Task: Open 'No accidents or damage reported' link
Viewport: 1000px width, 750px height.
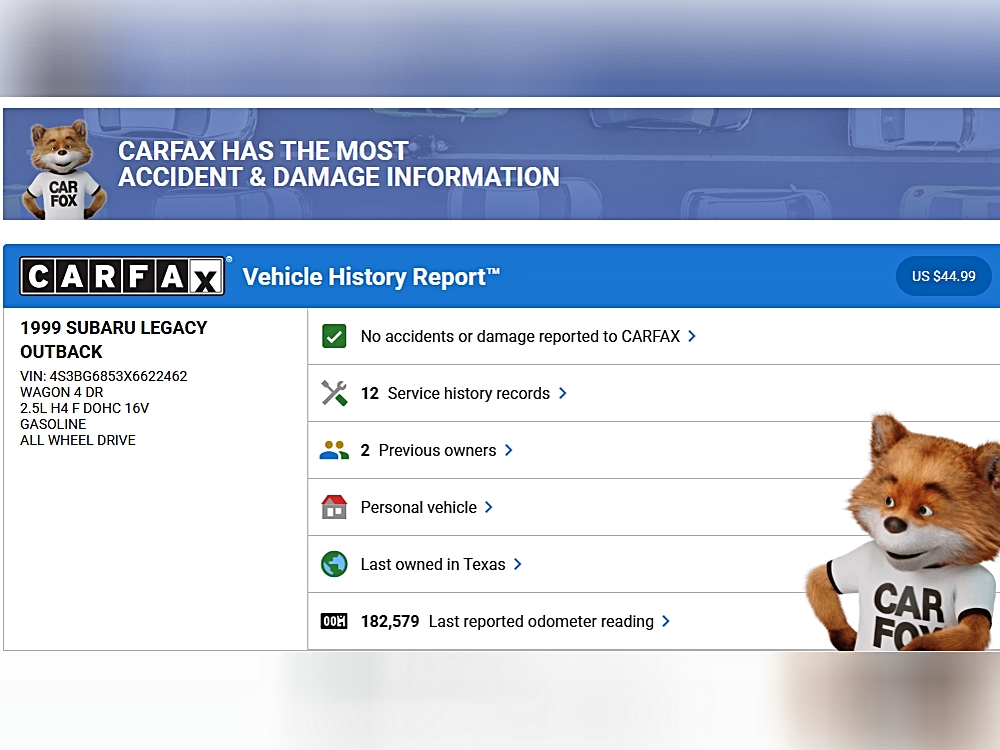Action: [x=520, y=336]
